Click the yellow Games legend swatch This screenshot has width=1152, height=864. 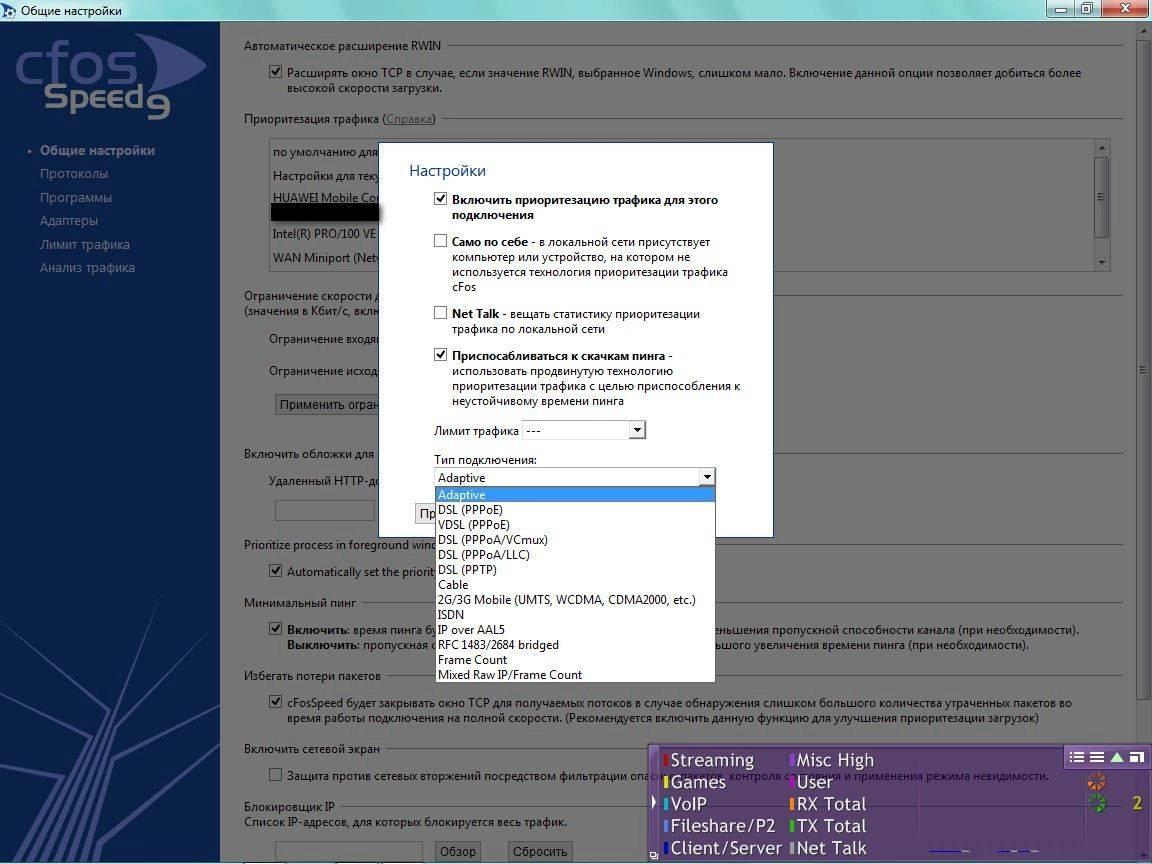pyautogui.click(x=666, y=782)
